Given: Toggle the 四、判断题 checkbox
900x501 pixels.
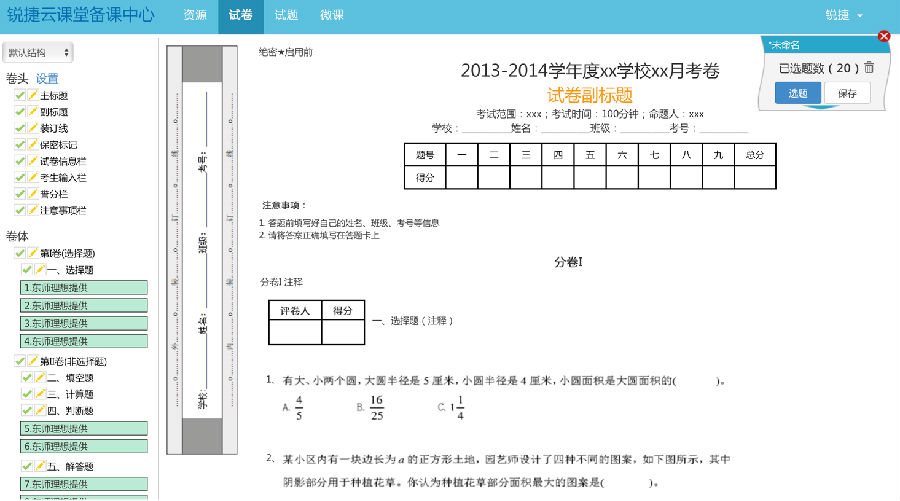Looking at the screenshot, I should (27, 411).
